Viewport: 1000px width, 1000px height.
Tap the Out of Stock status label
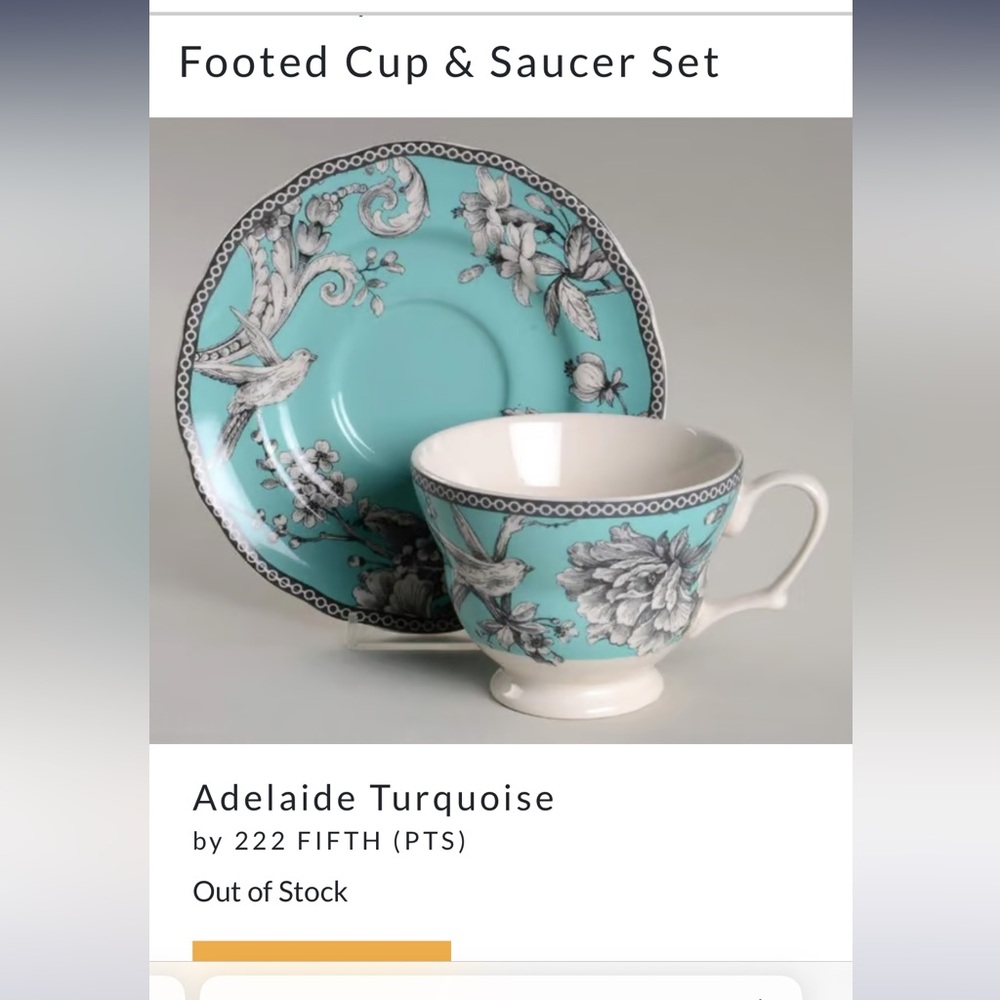(x=269, y=891)
